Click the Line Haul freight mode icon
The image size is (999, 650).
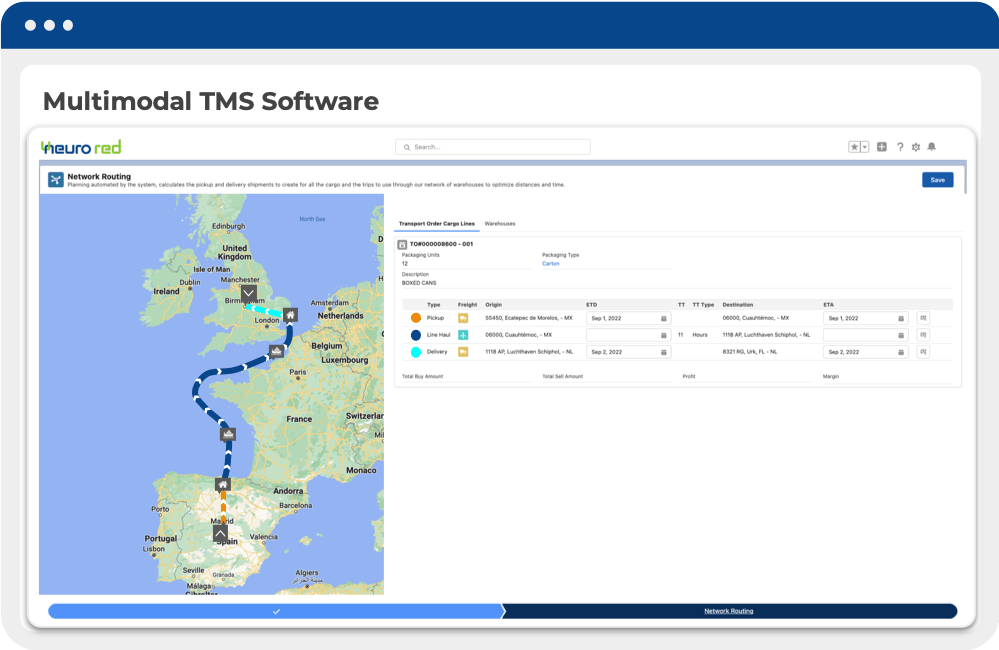point(463,335)
